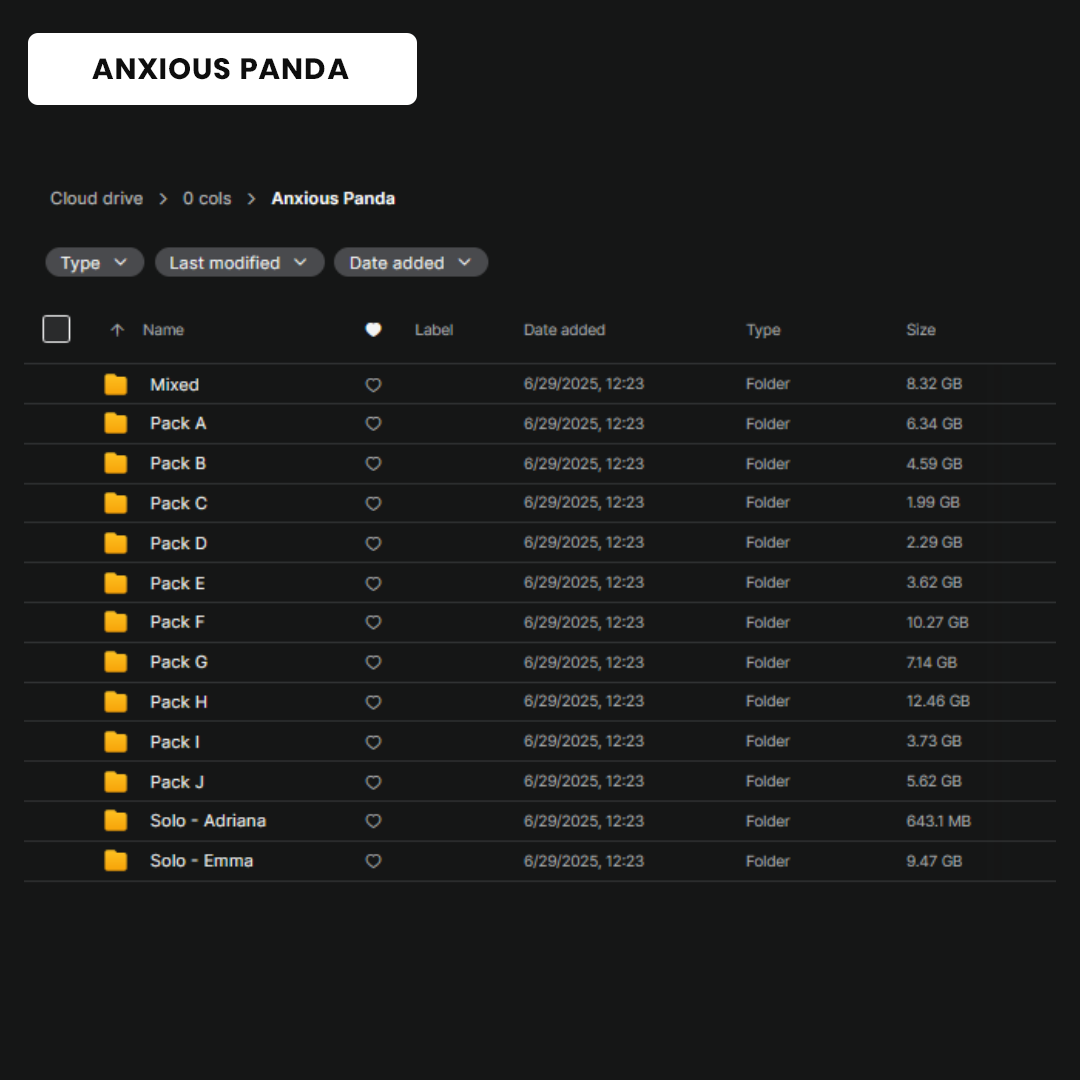Tick the select-all checkbox in header
Viewport: 1080px width, 1080px height.
coord(56,329)
